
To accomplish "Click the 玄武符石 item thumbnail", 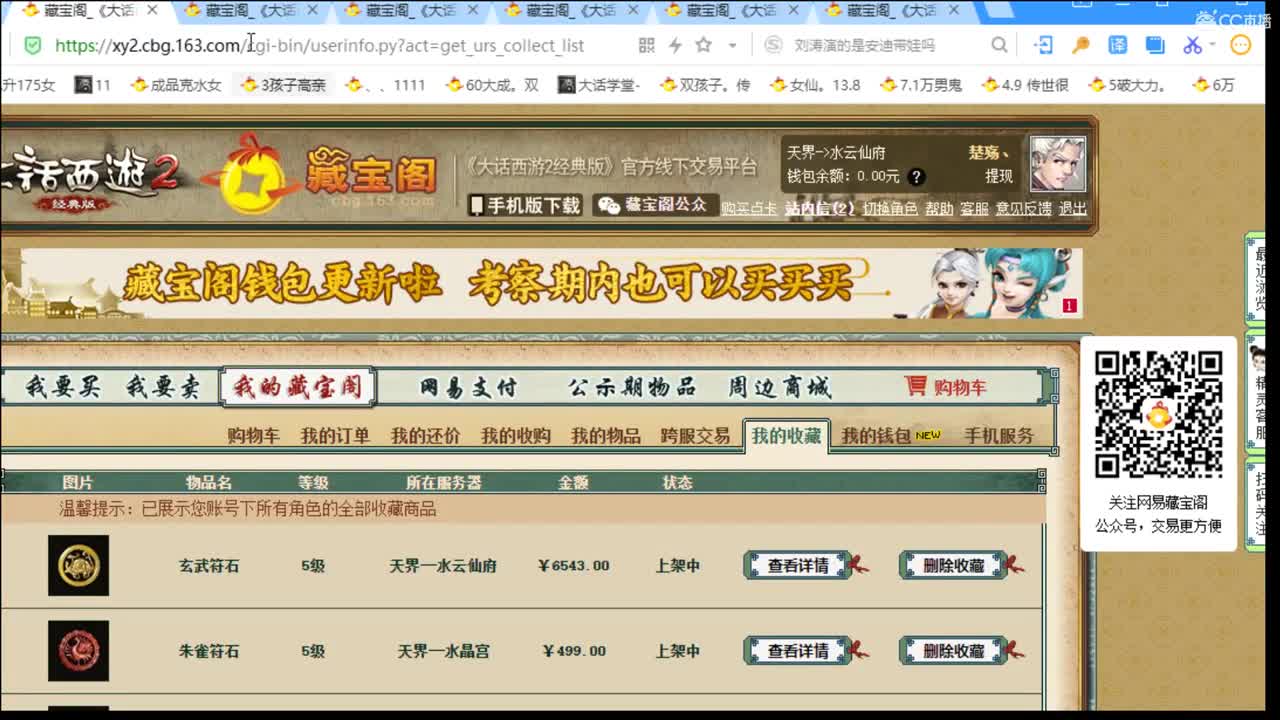I will tap(78, 565).
